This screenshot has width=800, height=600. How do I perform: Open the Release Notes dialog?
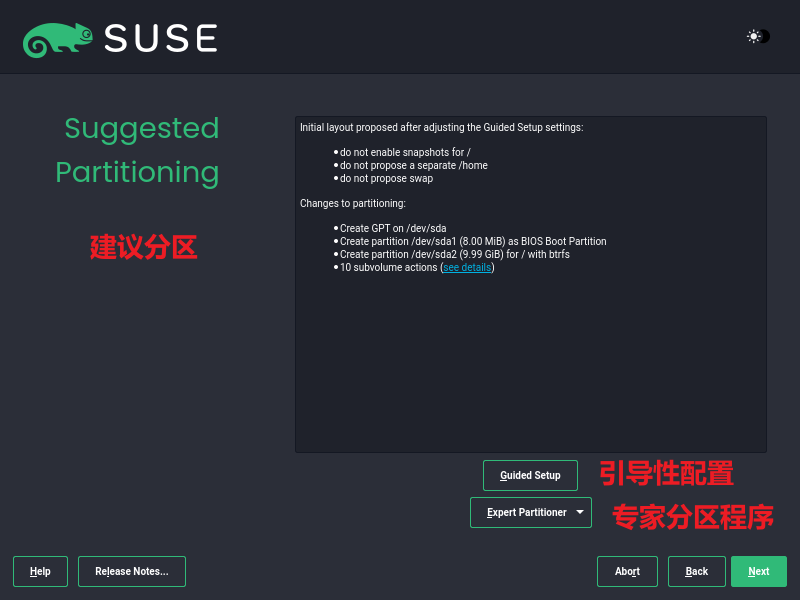(131, 571)
